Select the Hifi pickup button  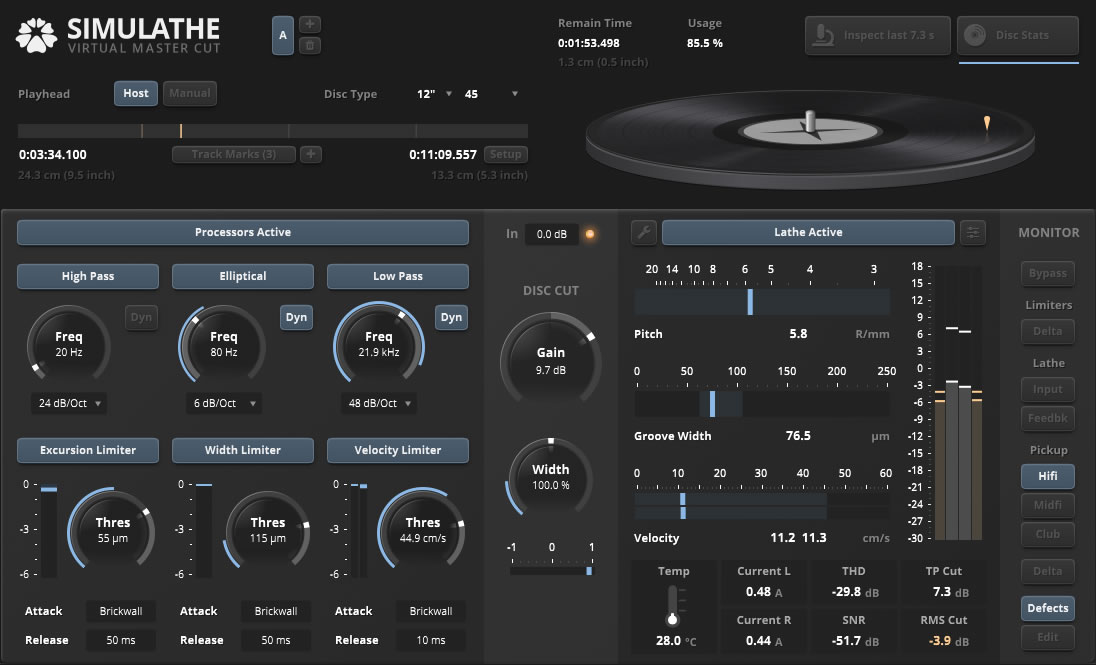pyautogui.click(x=1047, y=477)
